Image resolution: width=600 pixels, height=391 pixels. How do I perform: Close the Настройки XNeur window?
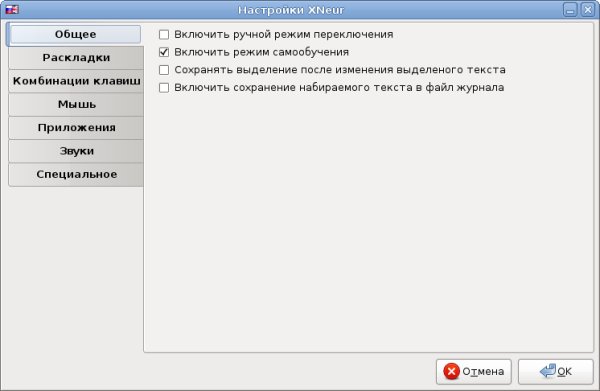(x=587, y=10)
